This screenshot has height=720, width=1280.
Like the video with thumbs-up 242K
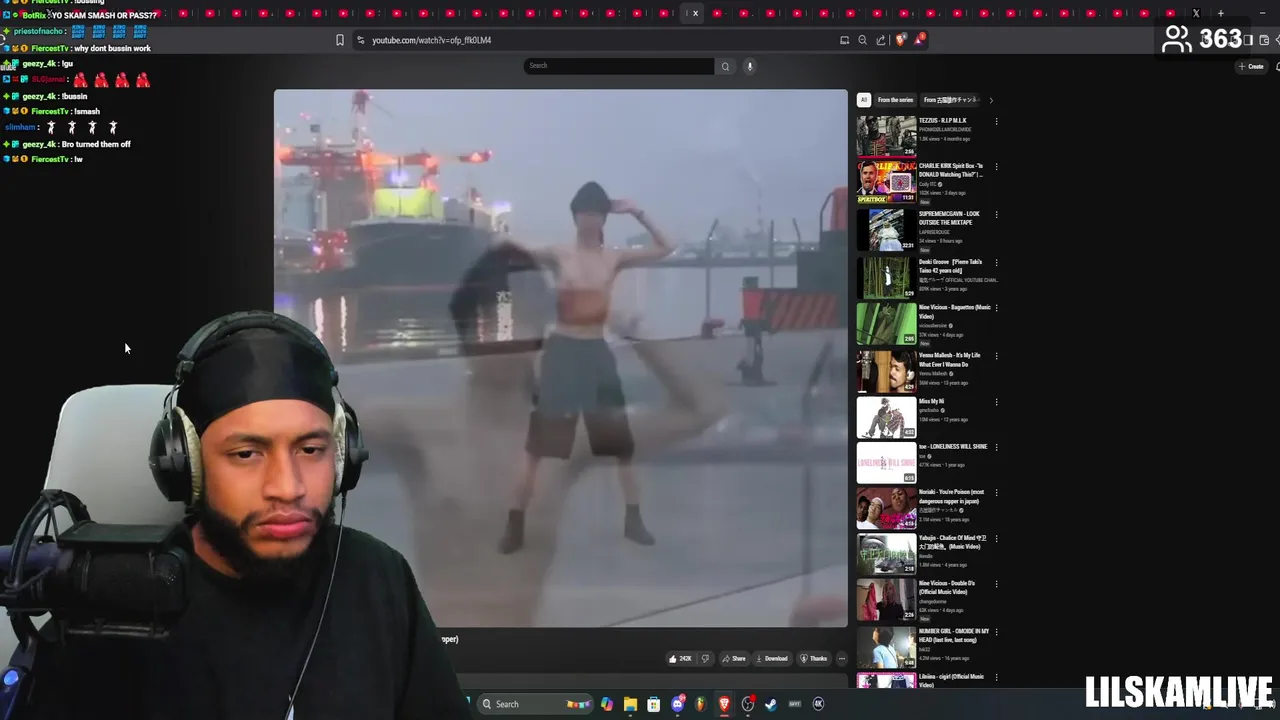click(x=680, y=659)
